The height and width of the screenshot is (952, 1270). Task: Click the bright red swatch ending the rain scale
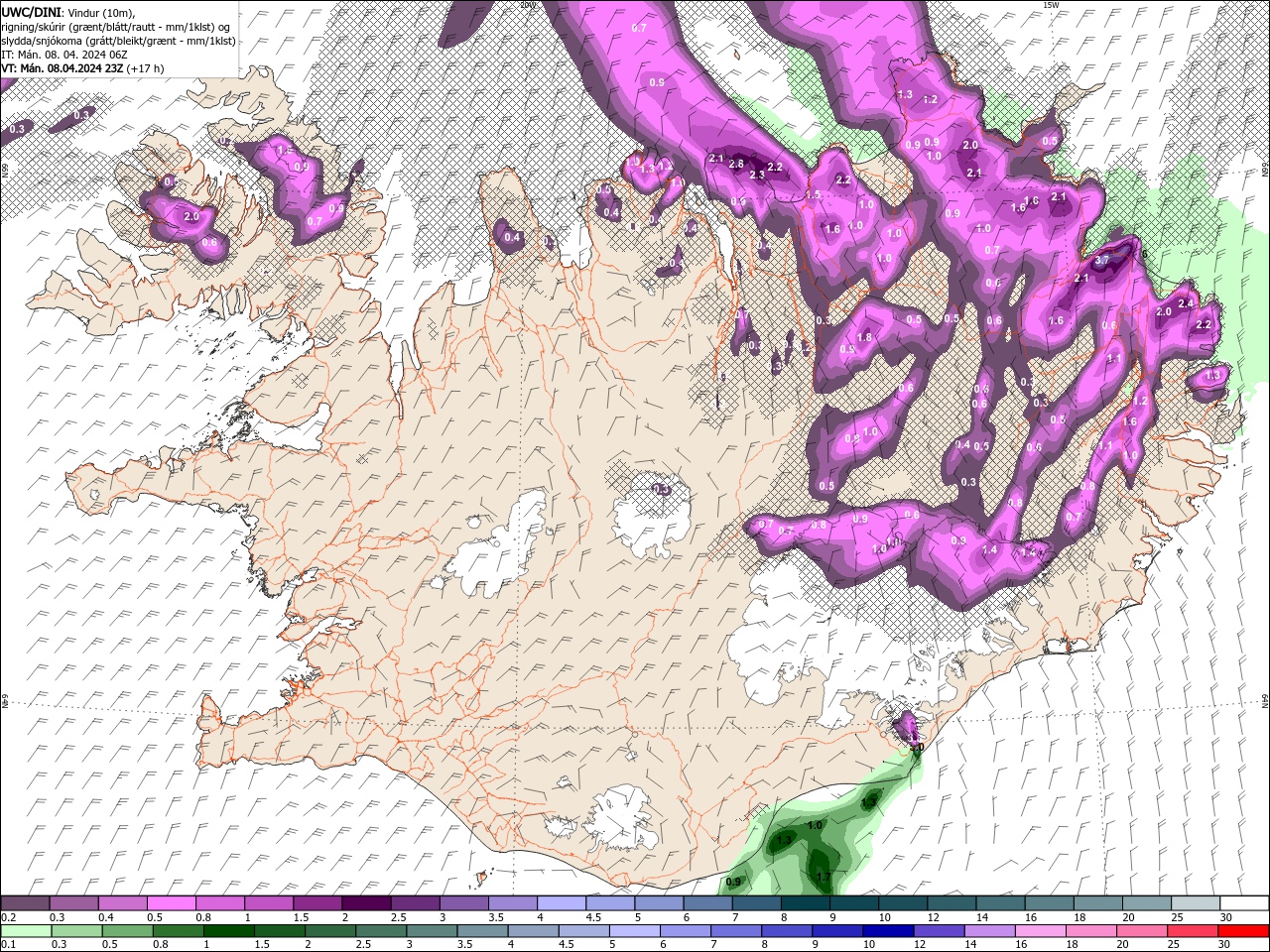[1244, 931]
